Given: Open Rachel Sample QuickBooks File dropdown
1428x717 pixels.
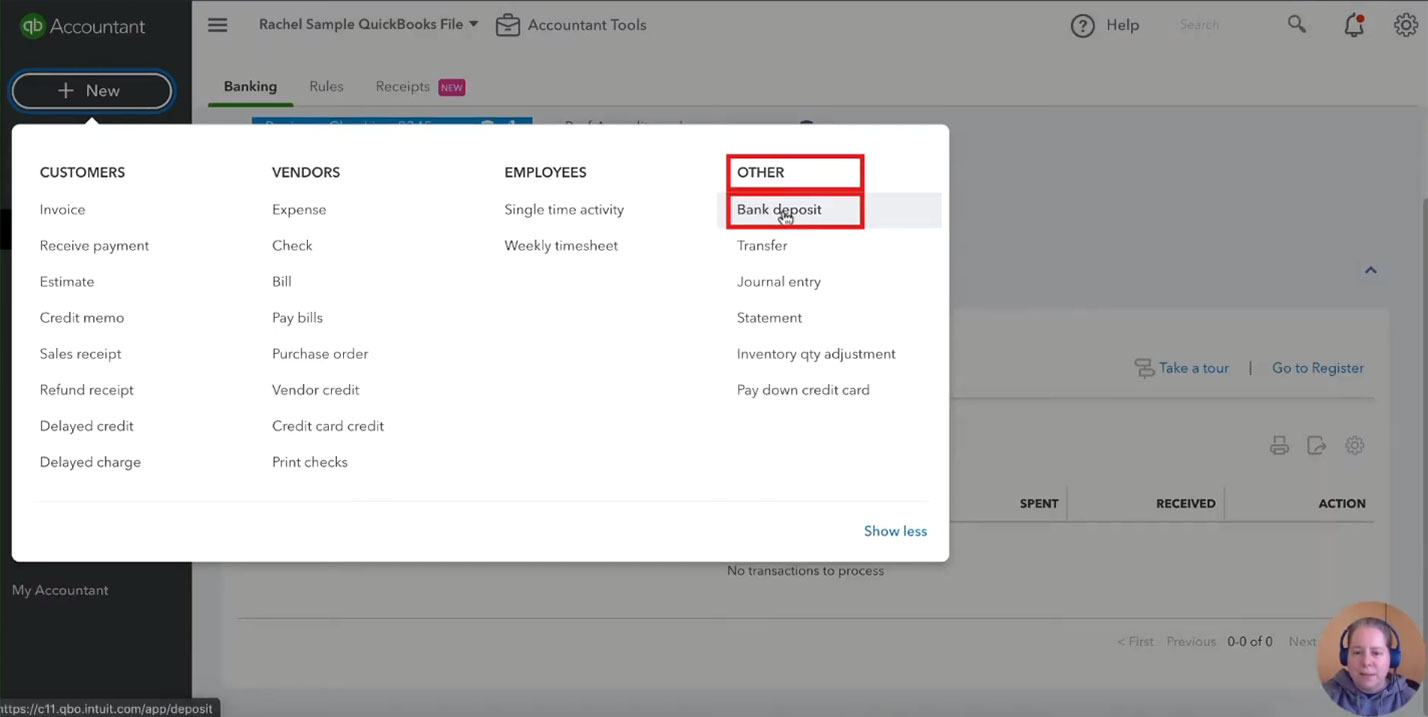Looking at the screenshot, I should 368,24.
